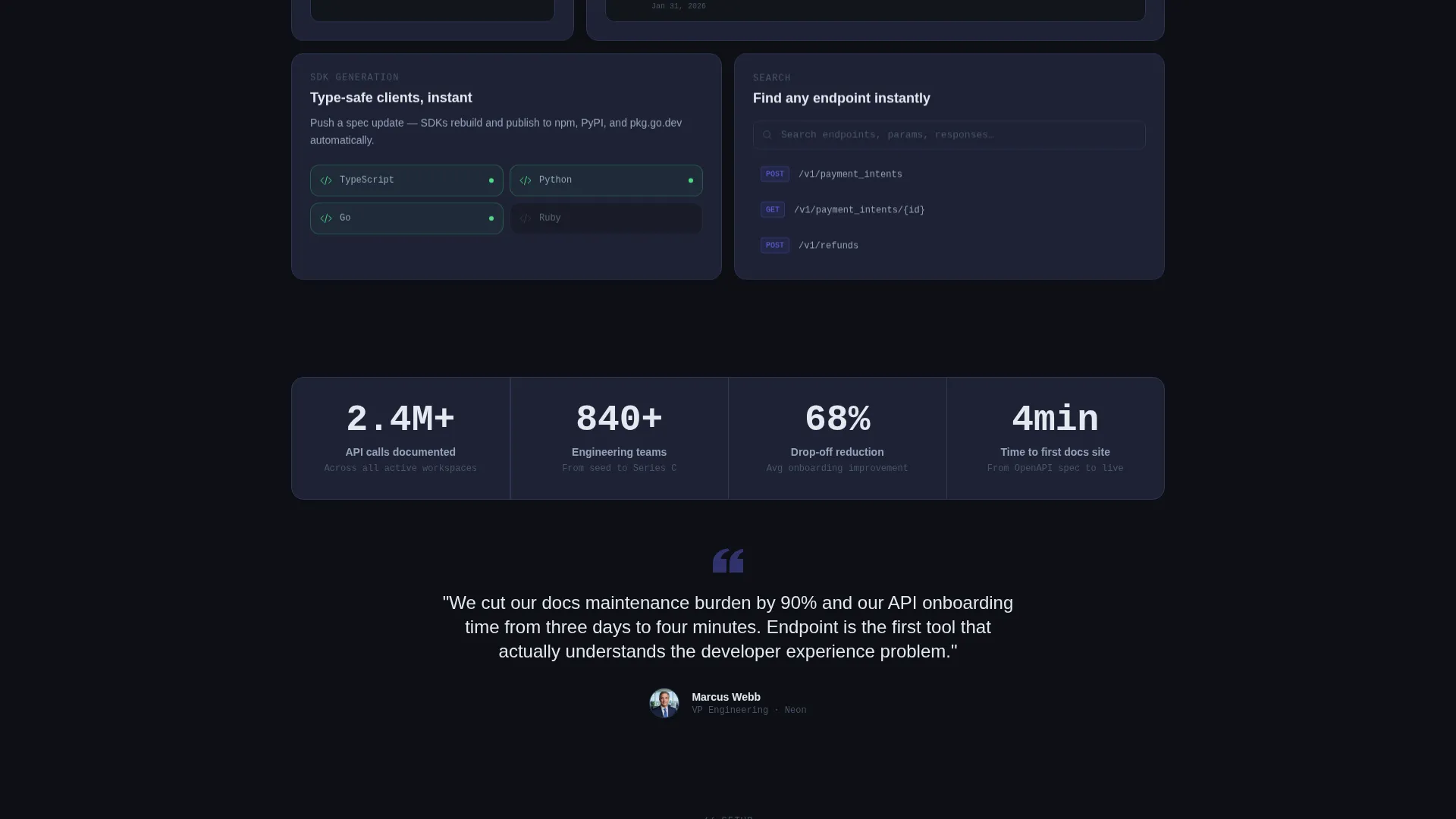Click the green status dot on Python
This screenshot has height=819, width=1456.
pos(691,180)
